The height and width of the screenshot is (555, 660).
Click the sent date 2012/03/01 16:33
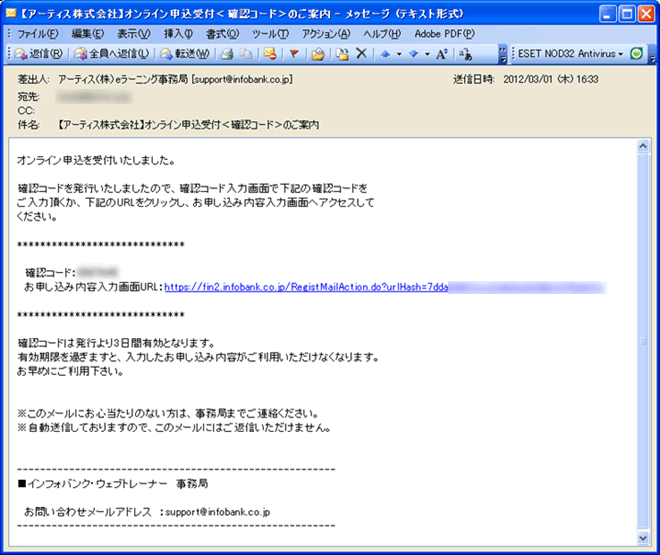coord(551,79)
